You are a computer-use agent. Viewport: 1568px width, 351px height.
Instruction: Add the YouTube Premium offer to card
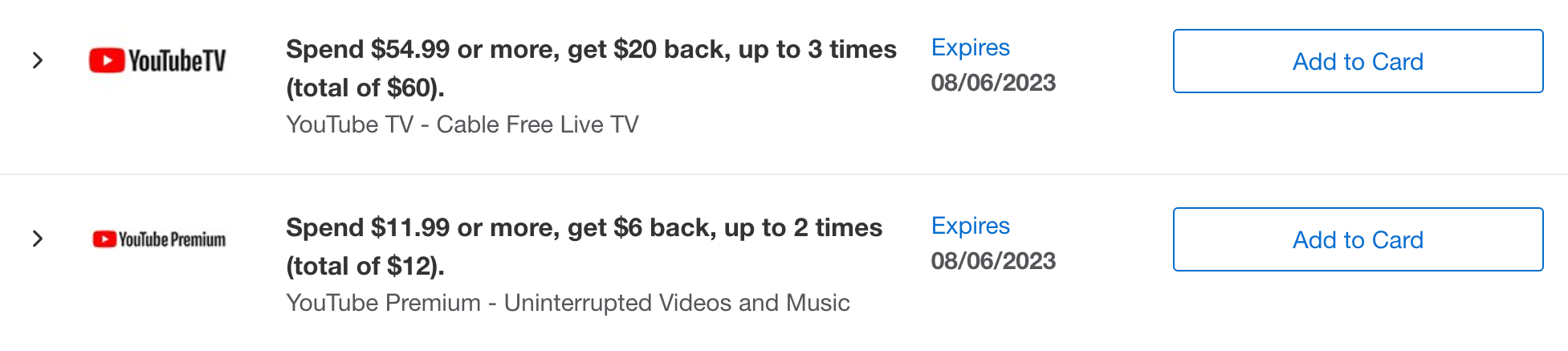point(1357,239)
